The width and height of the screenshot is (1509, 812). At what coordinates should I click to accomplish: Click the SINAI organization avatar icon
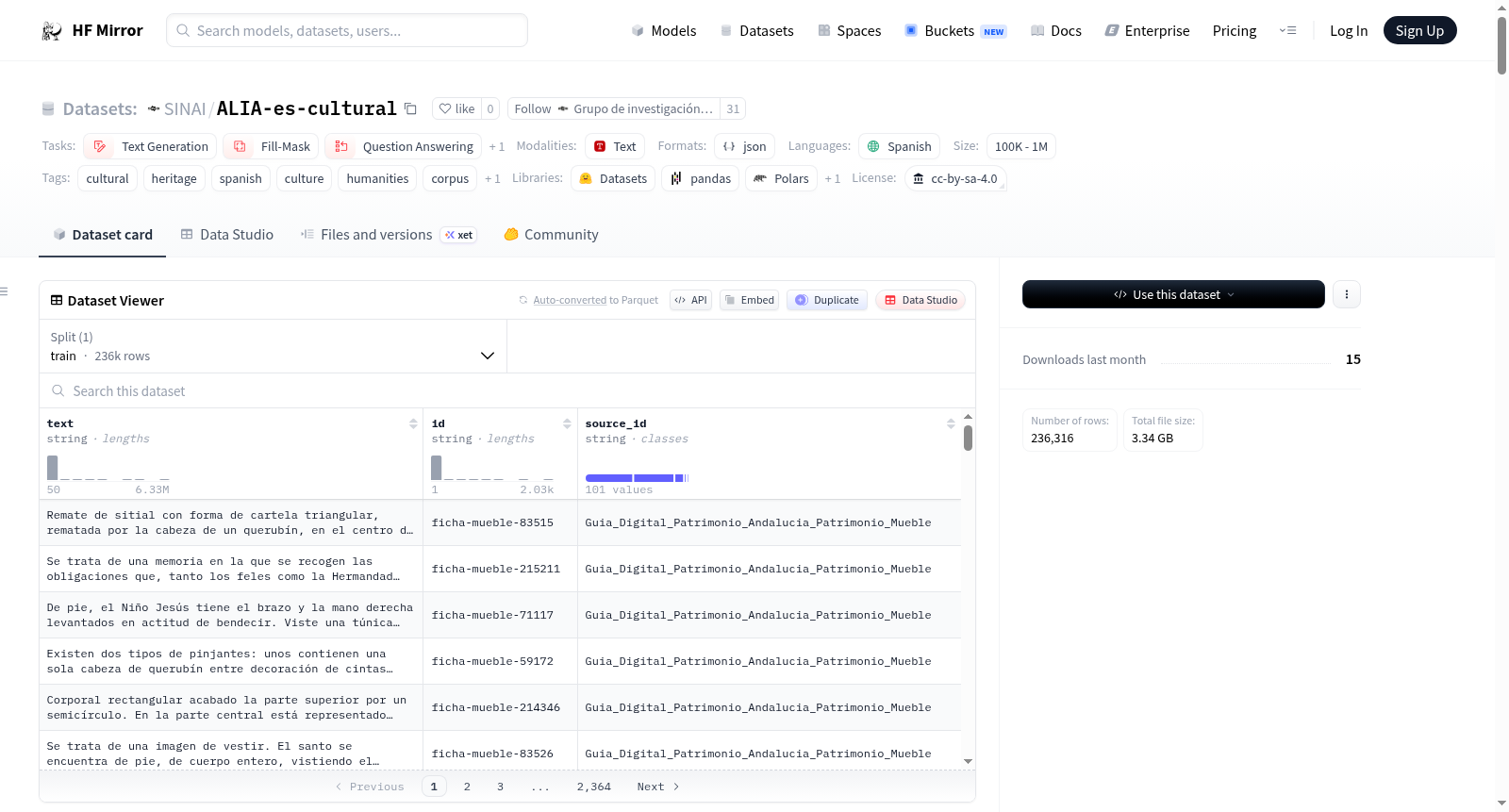(154, 108)
